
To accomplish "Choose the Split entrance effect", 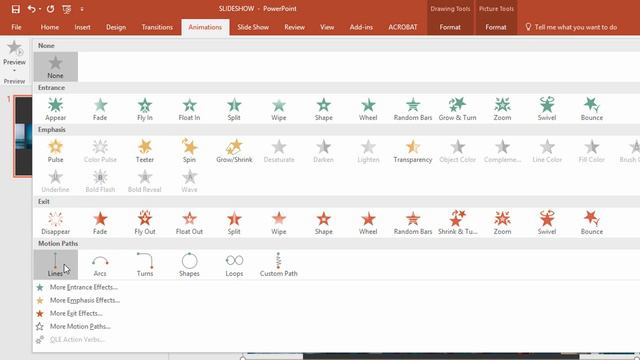I will [x=234, y=109].
